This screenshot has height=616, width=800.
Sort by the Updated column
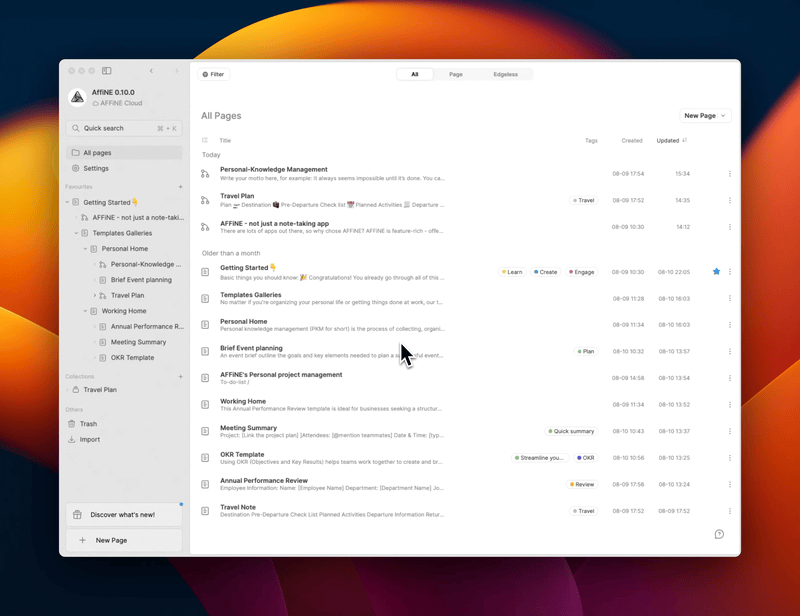pyautogui.click(x=671, y=140)
